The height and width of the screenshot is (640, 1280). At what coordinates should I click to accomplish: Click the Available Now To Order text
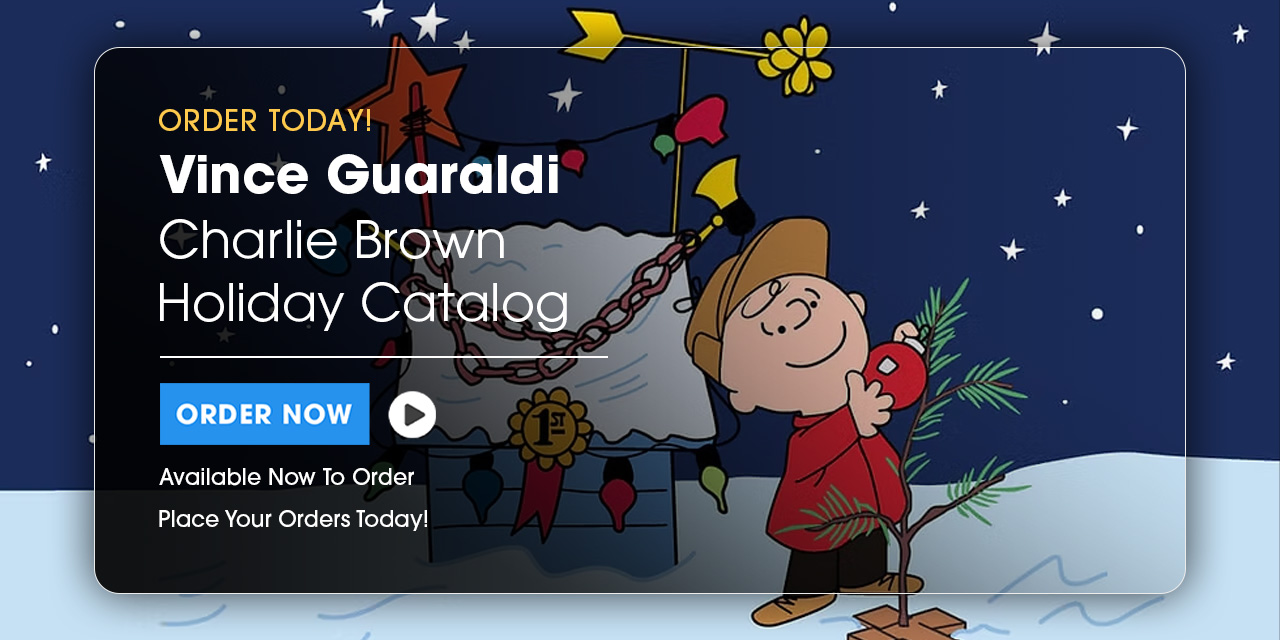(286, 477)
